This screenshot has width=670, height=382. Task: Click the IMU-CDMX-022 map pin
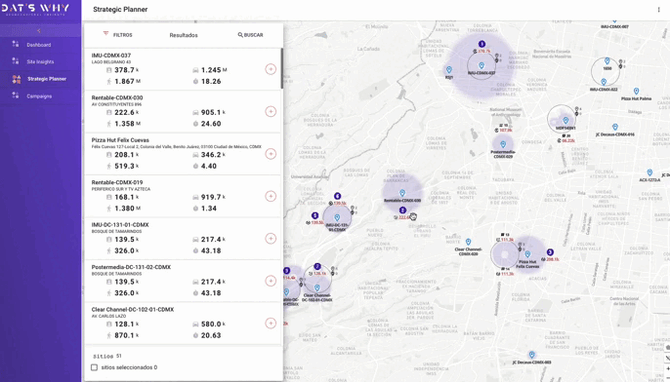(603, 82)
